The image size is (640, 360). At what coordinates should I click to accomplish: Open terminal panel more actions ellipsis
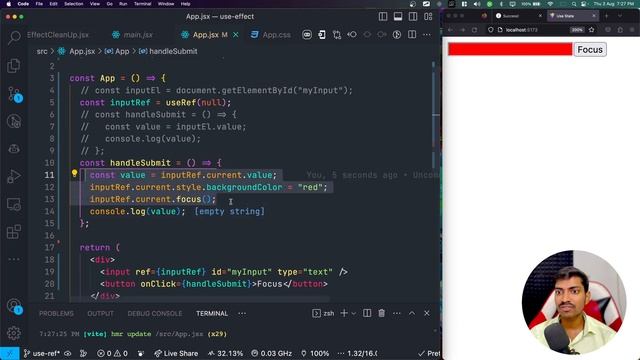(397, 313)
